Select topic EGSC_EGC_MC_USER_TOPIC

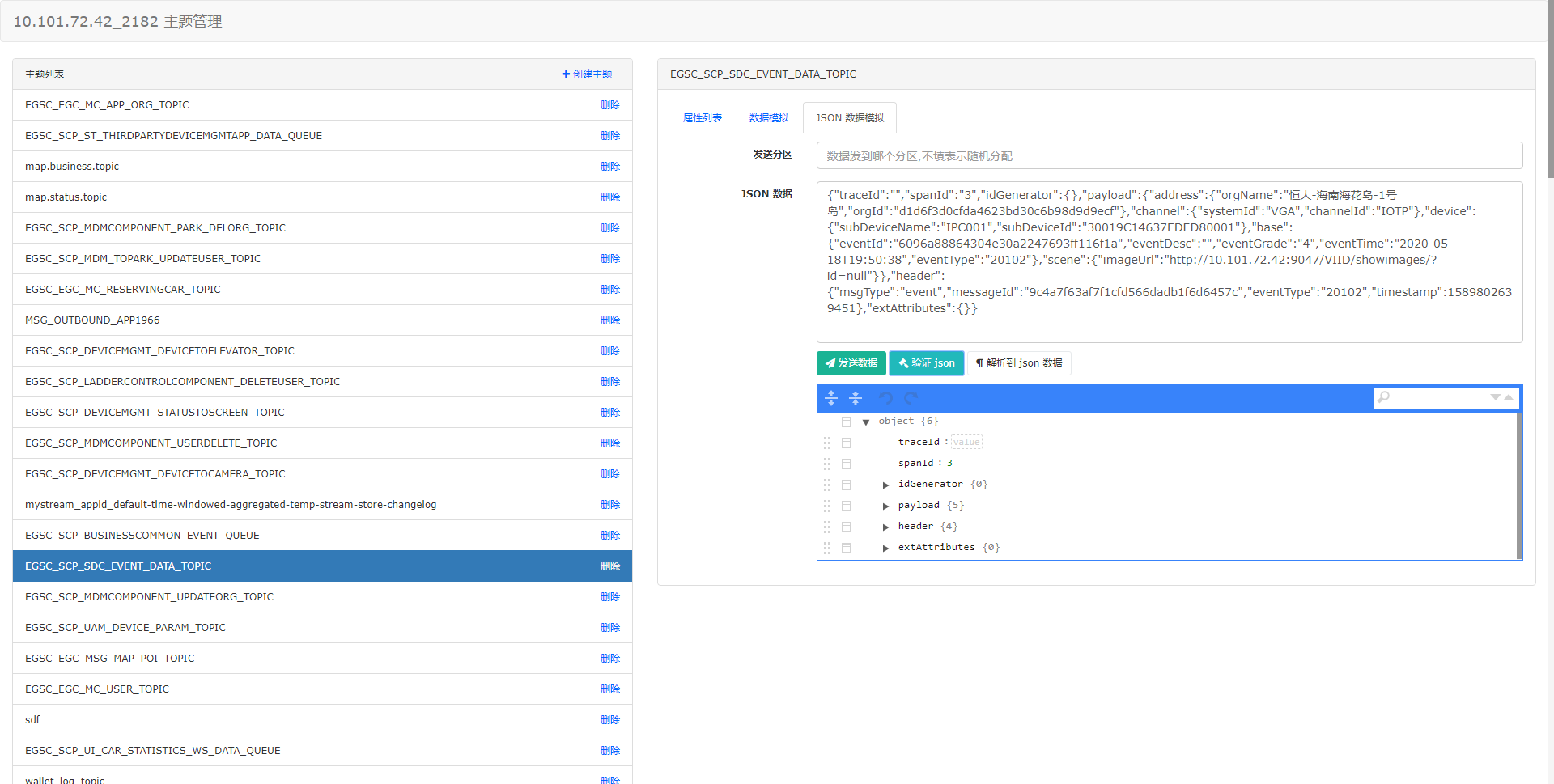(322, 689)
